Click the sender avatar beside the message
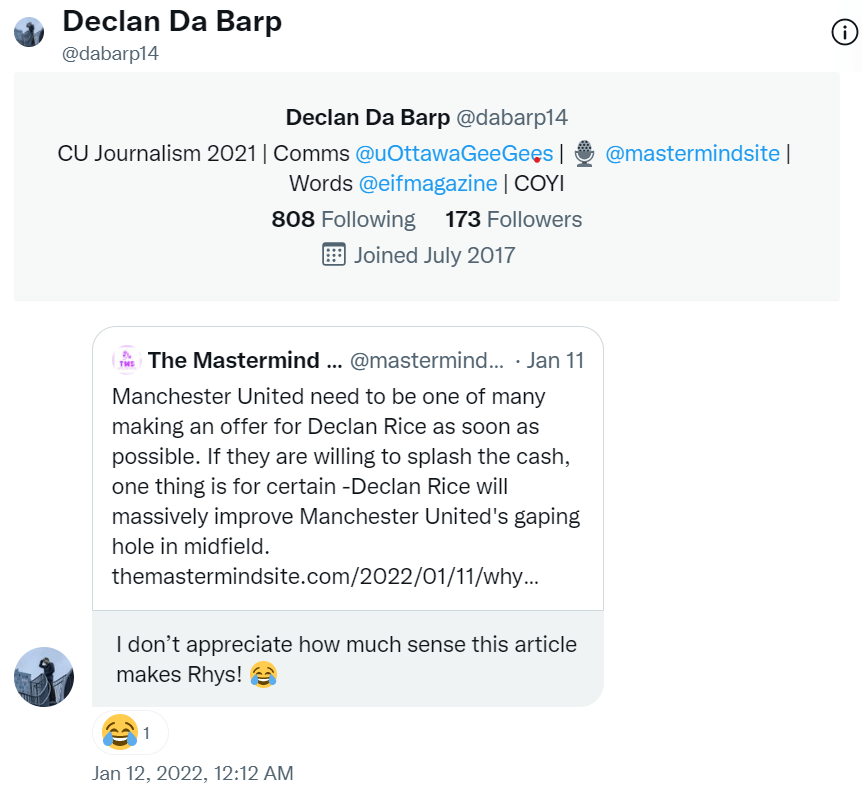The image size is (862, 808). [44, 677]
